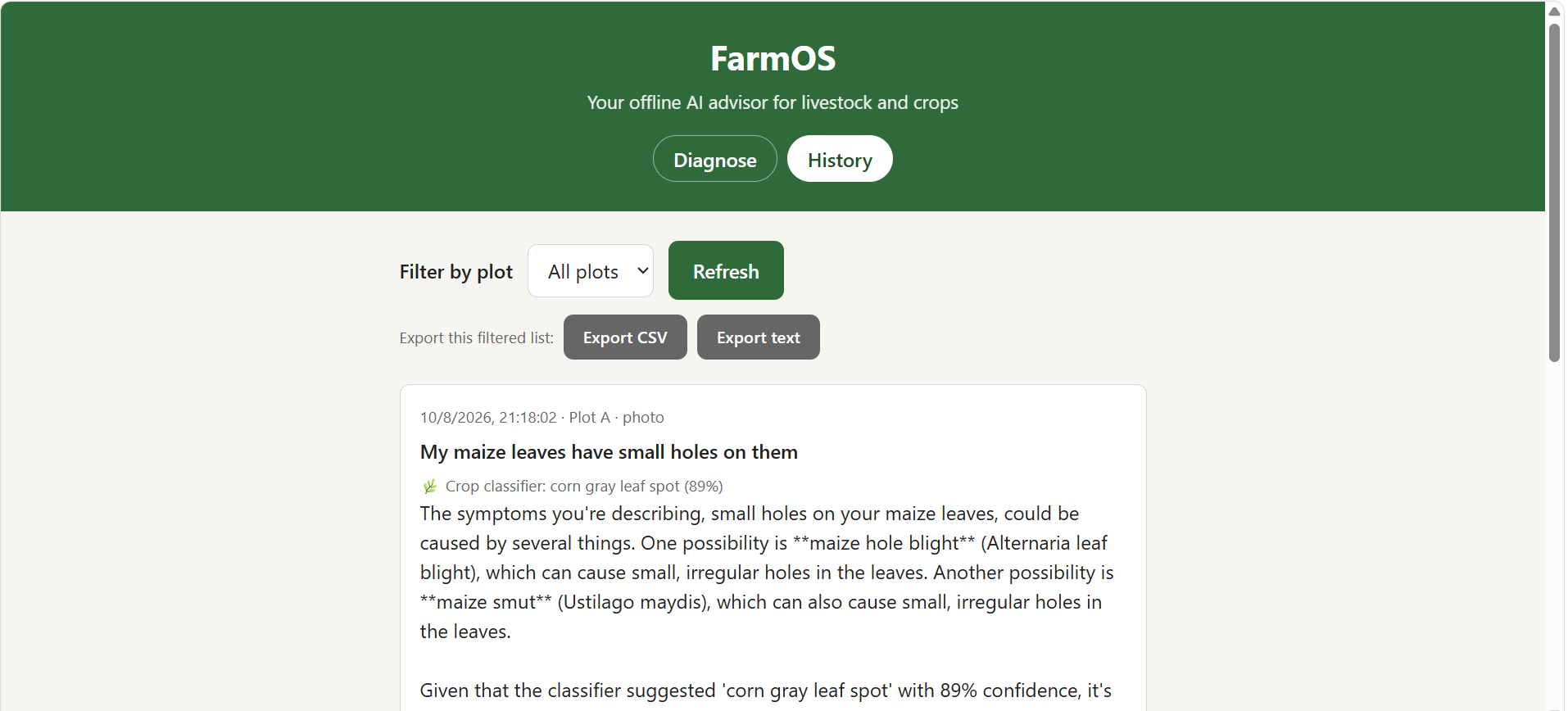Screen dimensions: 1568x711
Task: Click the diagnosis paragraph mentioning maize smut
Action: click(768, 573)
